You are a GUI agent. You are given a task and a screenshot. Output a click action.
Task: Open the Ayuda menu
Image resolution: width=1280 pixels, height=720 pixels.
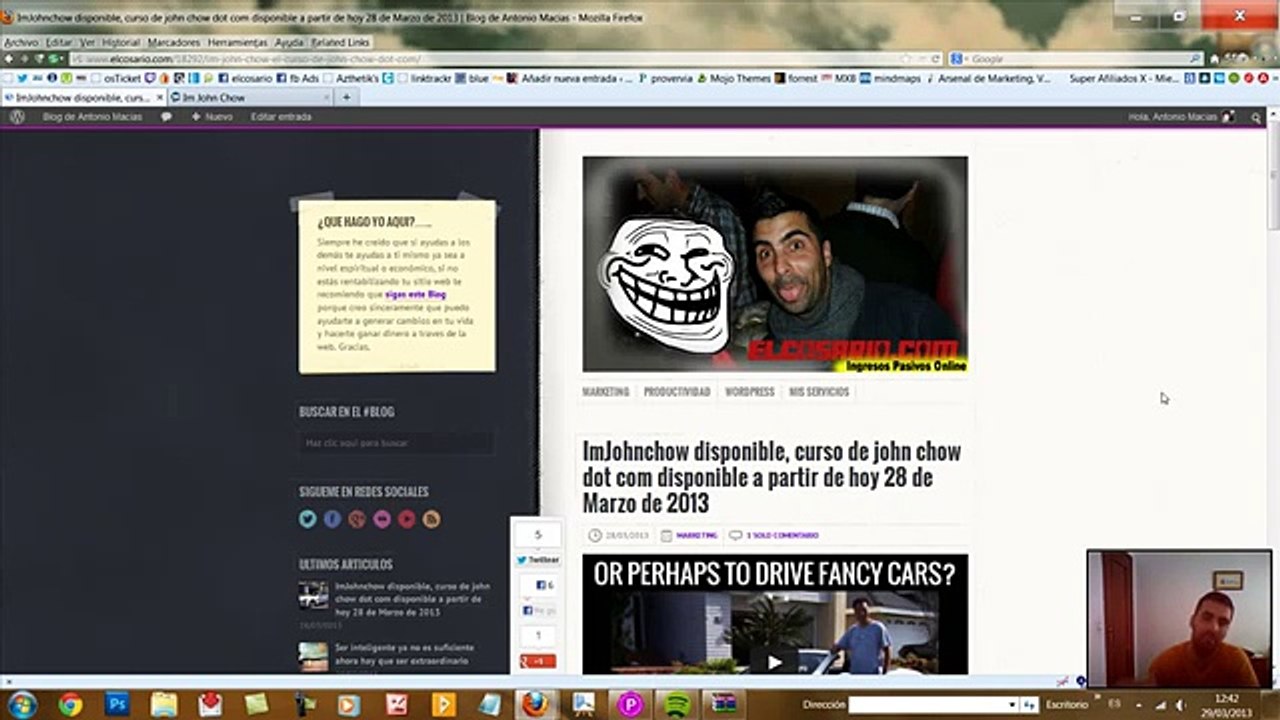tap(289, 43)
